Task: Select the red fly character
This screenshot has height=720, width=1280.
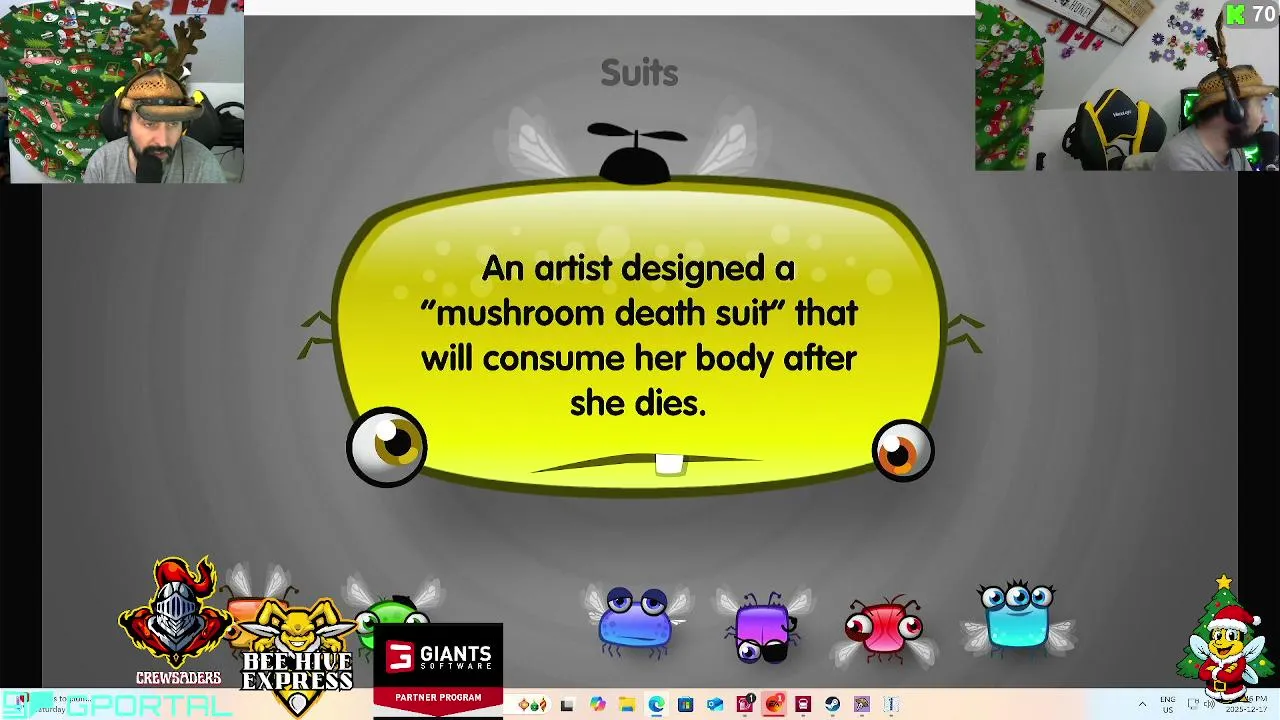Action: point(884,628)
